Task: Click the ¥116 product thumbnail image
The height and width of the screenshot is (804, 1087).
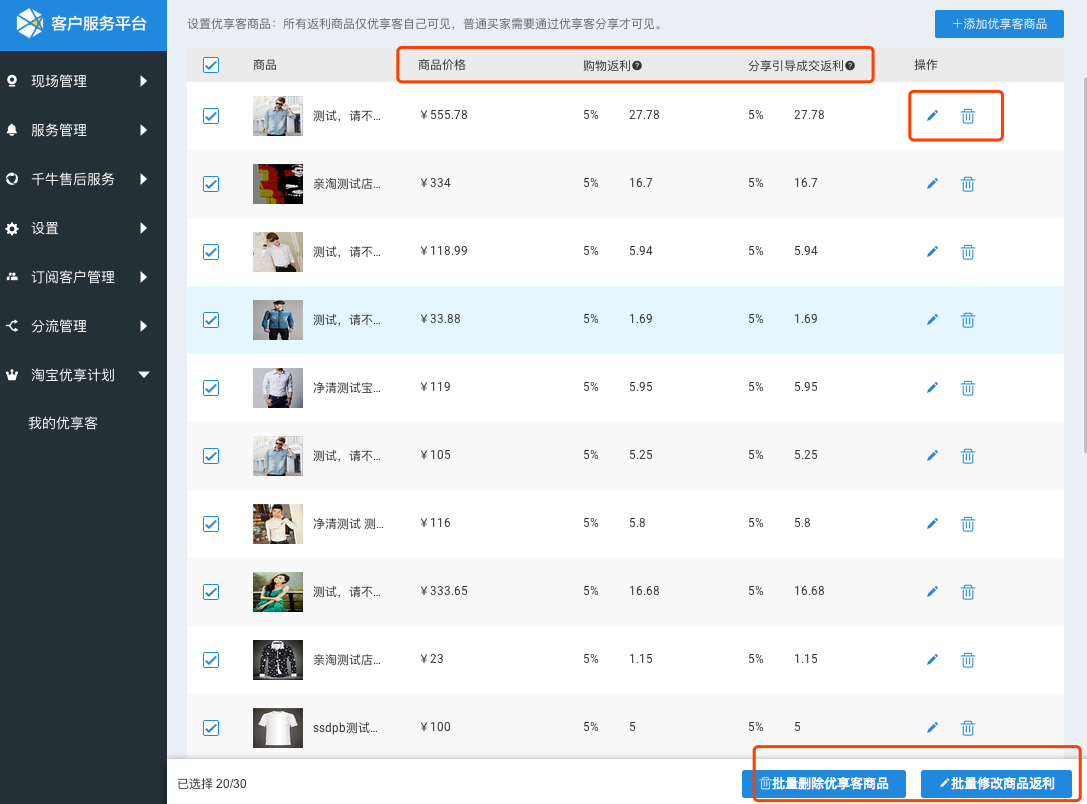Action: [x=278, y=524]
